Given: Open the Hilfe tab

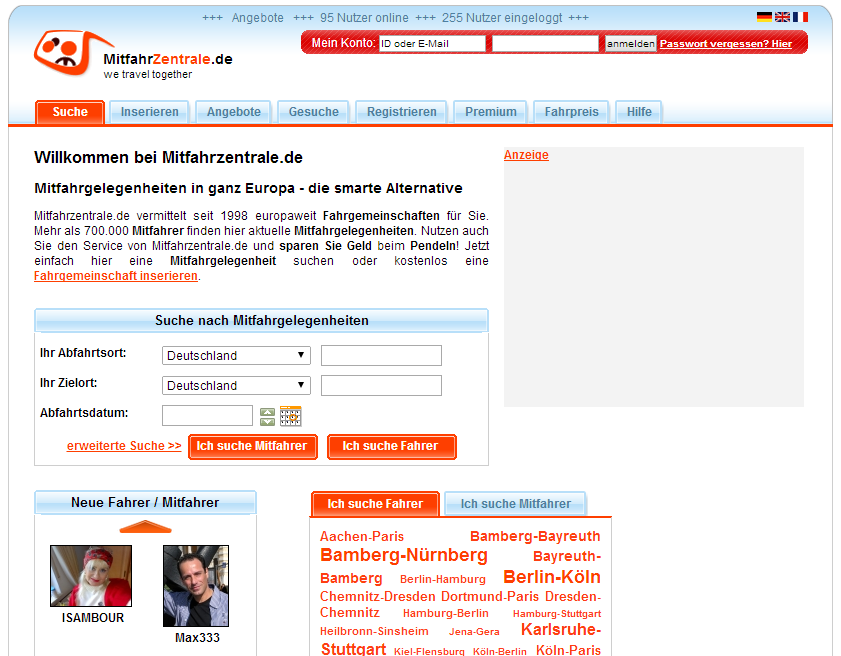Looking at the screenshot, I should [639, 112].
